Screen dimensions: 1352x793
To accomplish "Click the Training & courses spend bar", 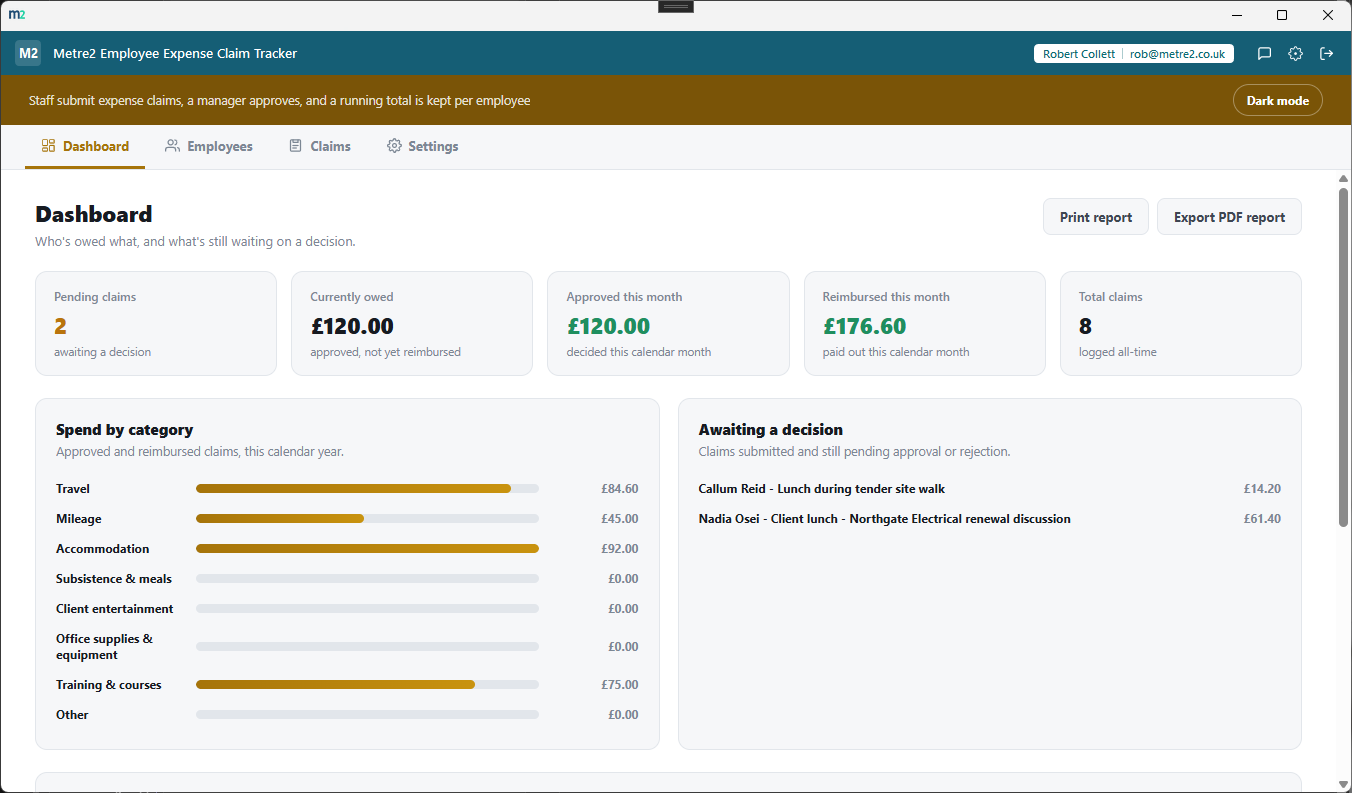I will [x=367, y=685].
